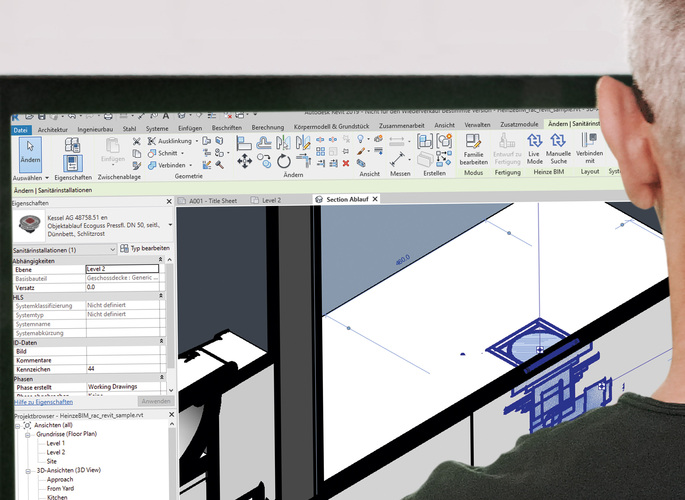685x500 pixels.
Task: Open the Architektur ribbon tab
Action: [52, 130]
